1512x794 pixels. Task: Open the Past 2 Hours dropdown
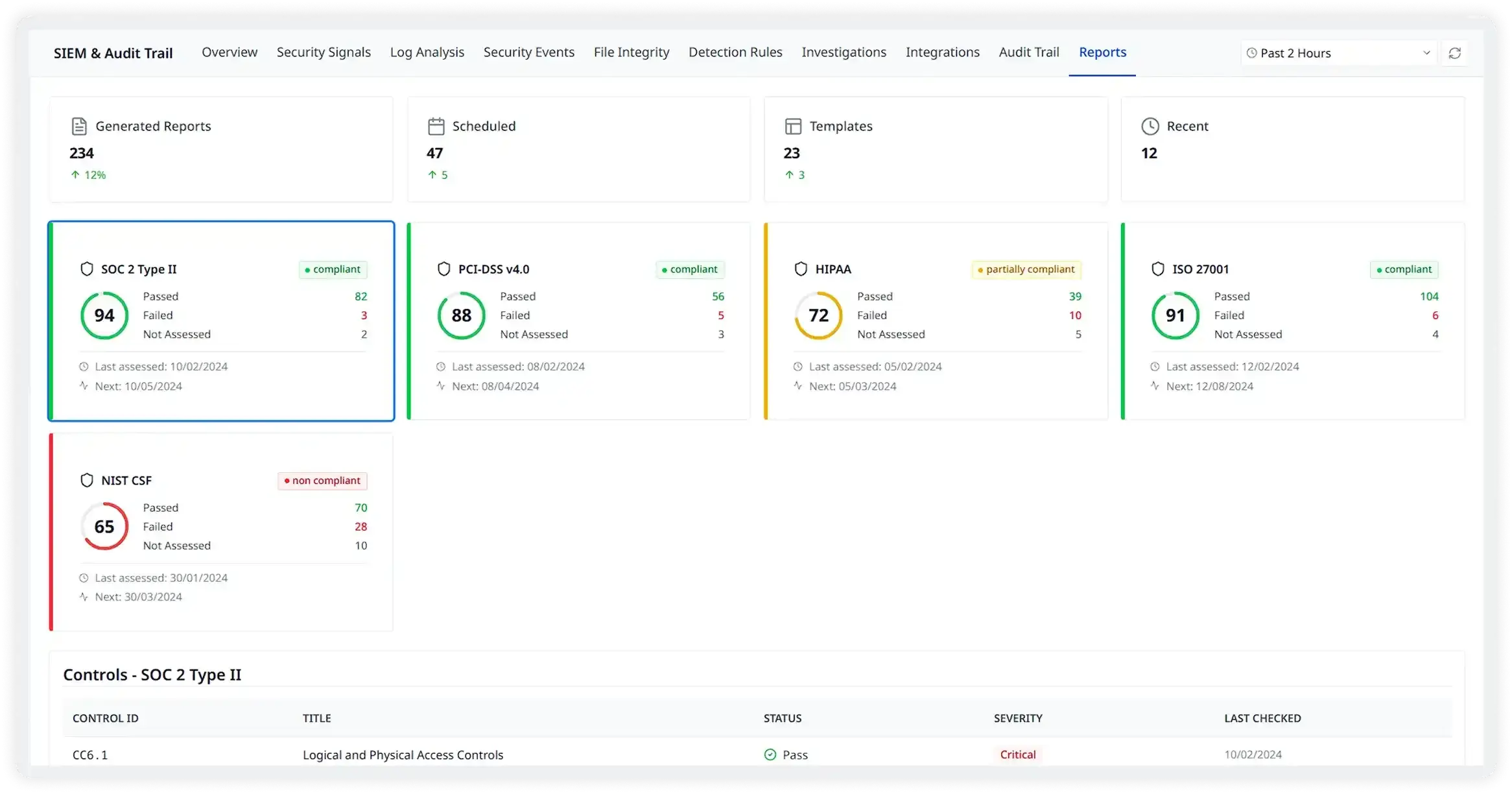tap(1338, 53)
